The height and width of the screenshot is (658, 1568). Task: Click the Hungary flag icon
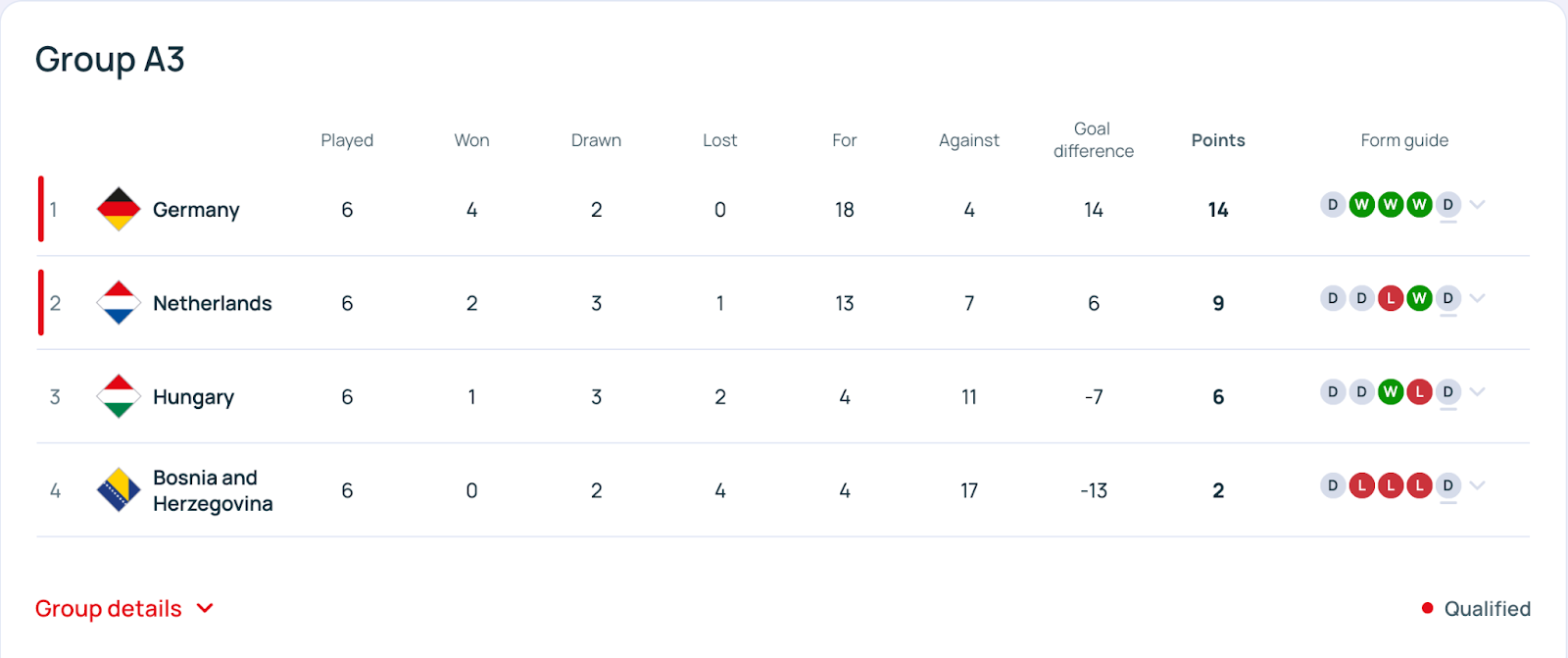point(119,396)
